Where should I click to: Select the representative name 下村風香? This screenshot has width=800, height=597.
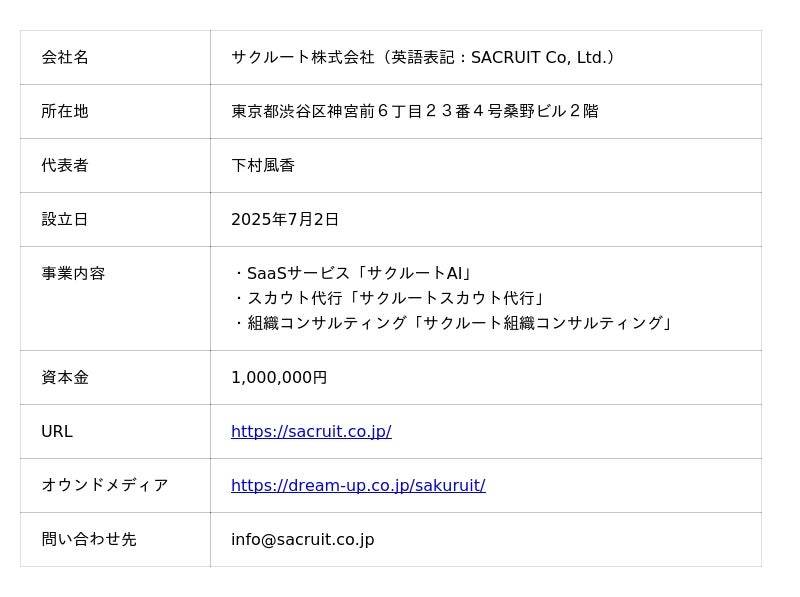click(x=263, y=165)
